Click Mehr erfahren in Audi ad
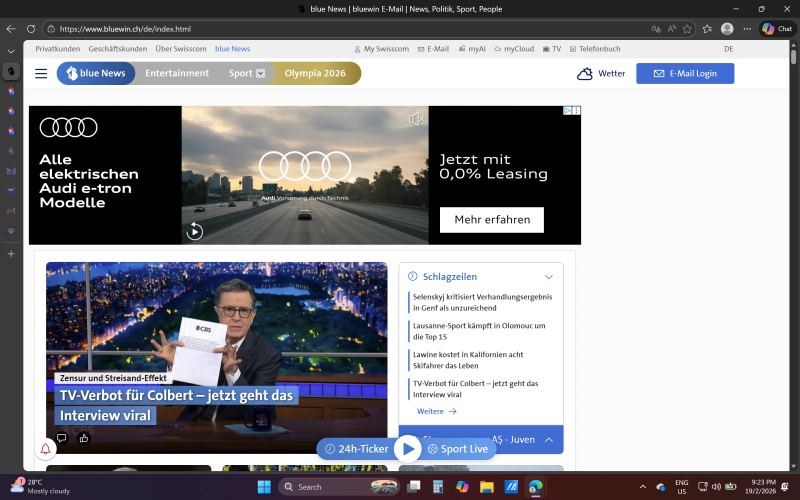The height and width of the screenshot is (500, 800). tap(491, 220)
